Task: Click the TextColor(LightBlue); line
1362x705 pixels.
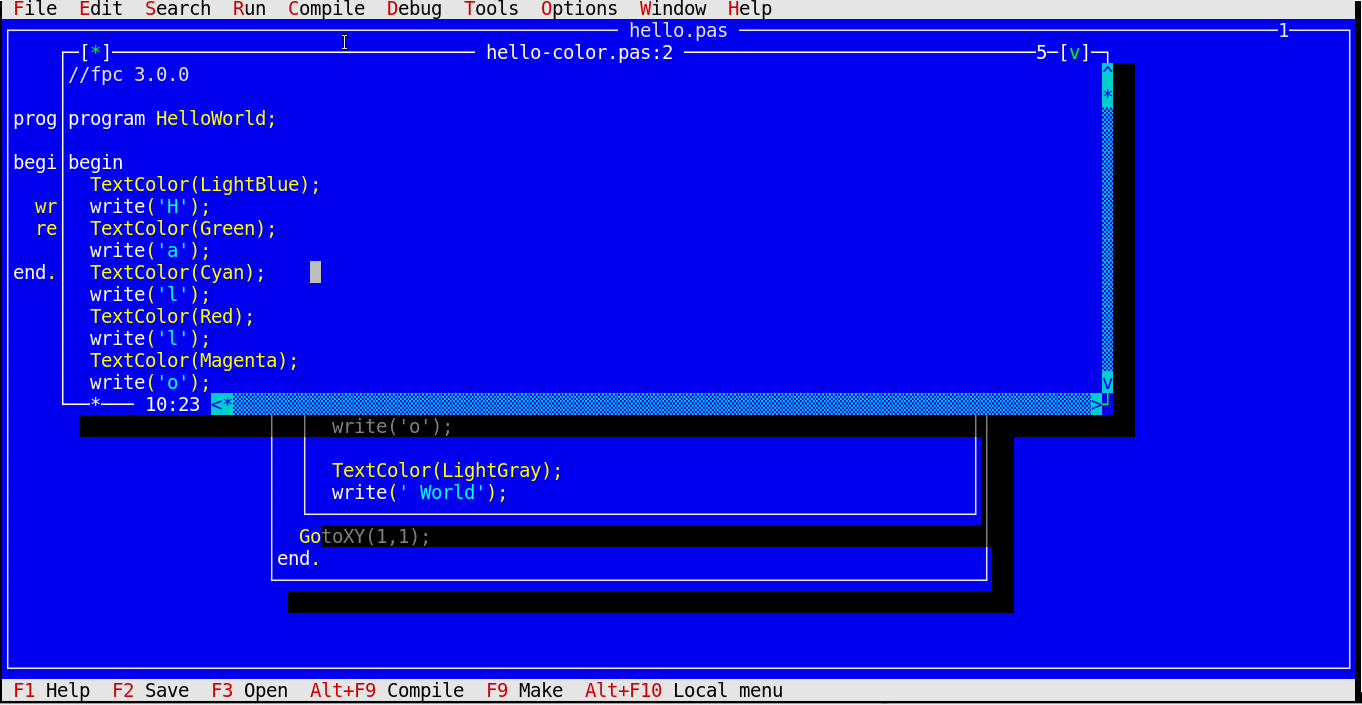Action: coord(205,184)
